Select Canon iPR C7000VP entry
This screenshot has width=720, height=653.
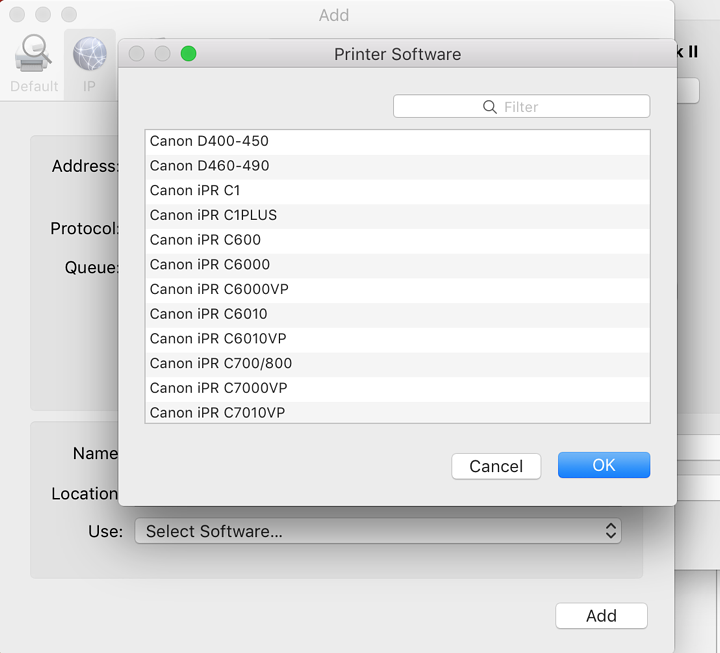397,389
